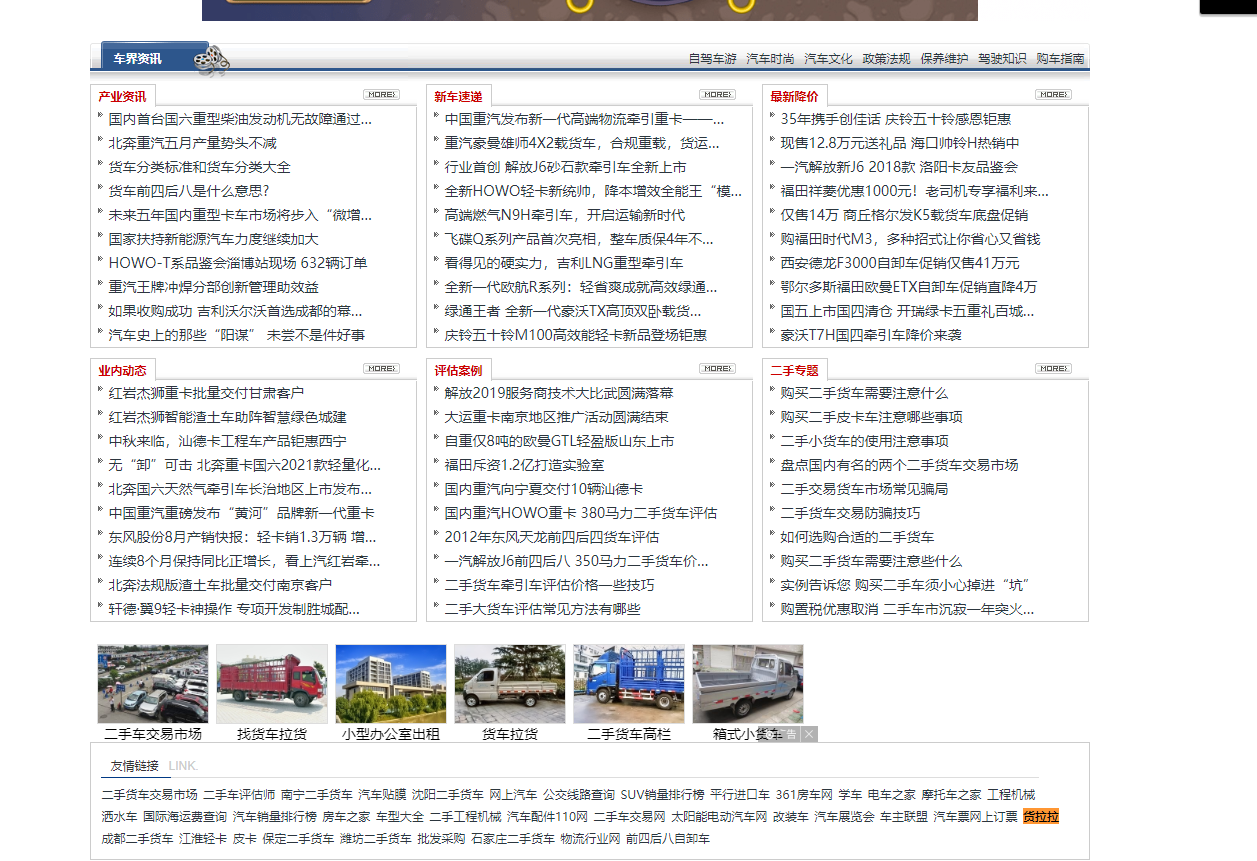
Task: Close the small advertisement with the × button
Action: click(807, 733)
